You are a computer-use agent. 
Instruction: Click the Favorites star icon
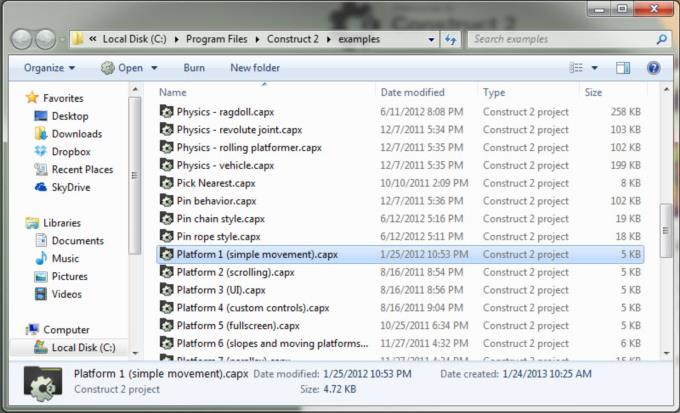(32, 98)
